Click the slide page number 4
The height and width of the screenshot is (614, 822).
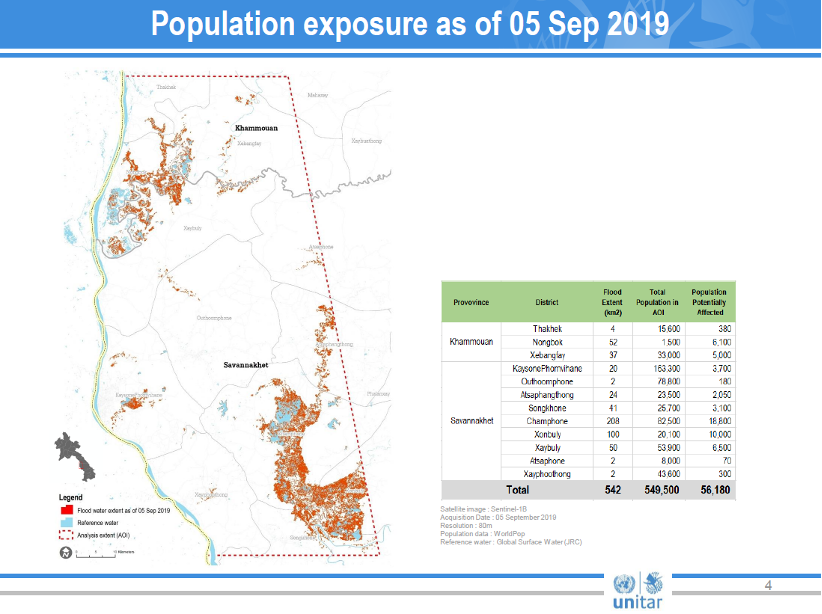click(768, 585)
